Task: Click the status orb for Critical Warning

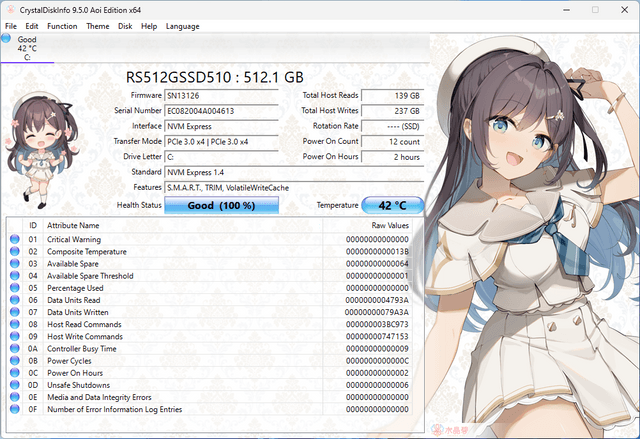Action: click(x=15, y=239)
